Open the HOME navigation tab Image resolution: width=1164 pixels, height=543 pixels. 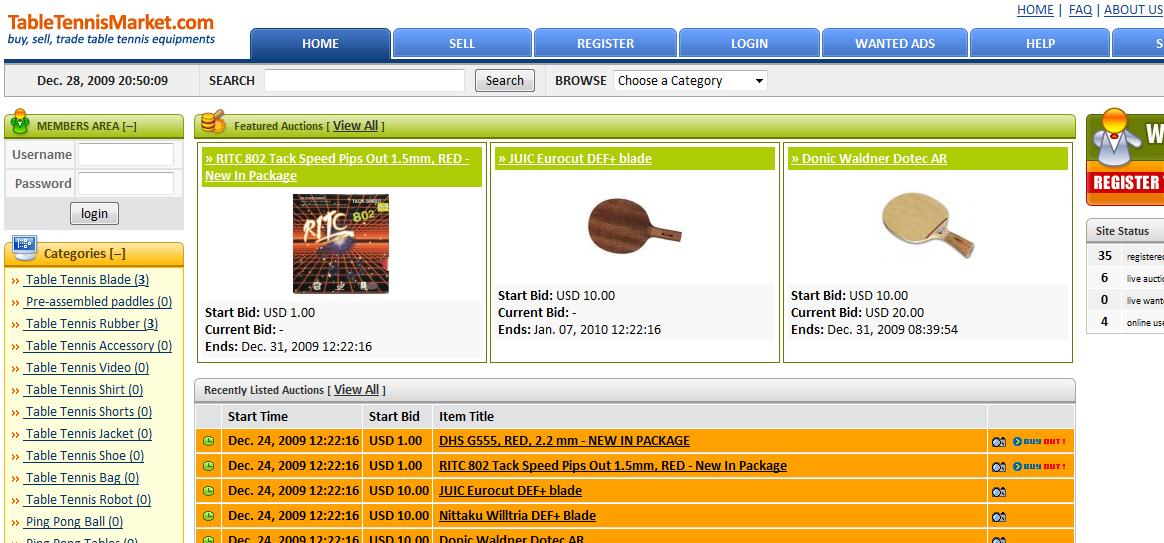tap(321, 44)
